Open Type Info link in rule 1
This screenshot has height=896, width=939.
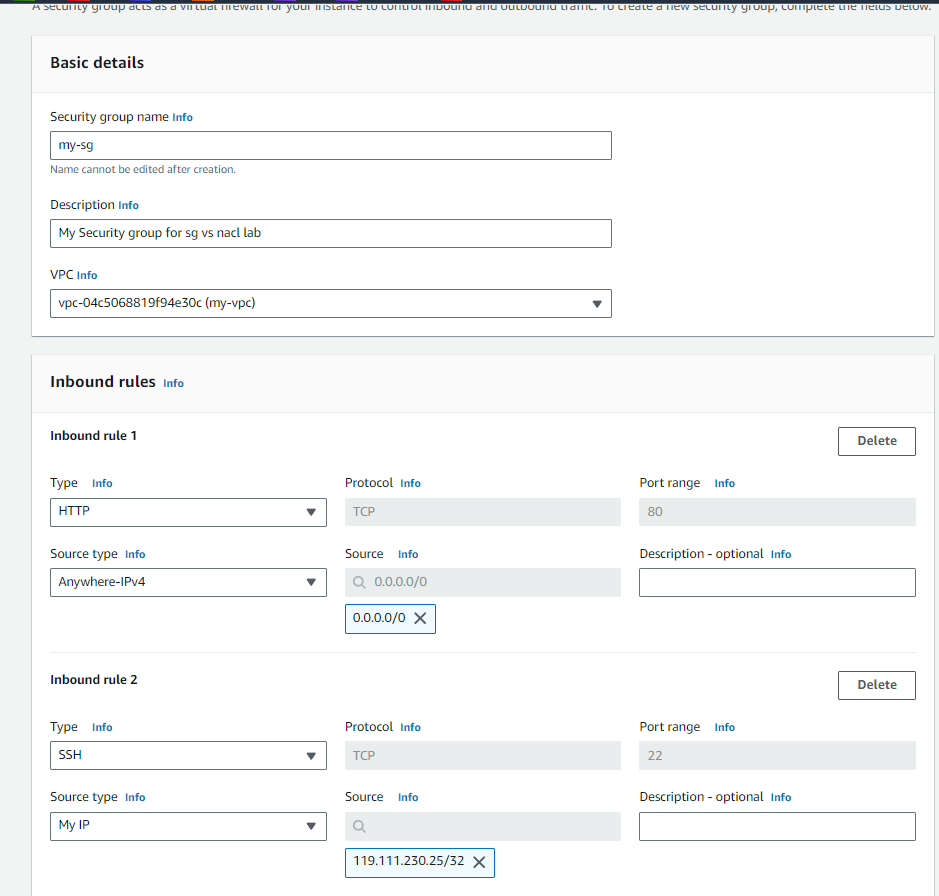point(102,483)
